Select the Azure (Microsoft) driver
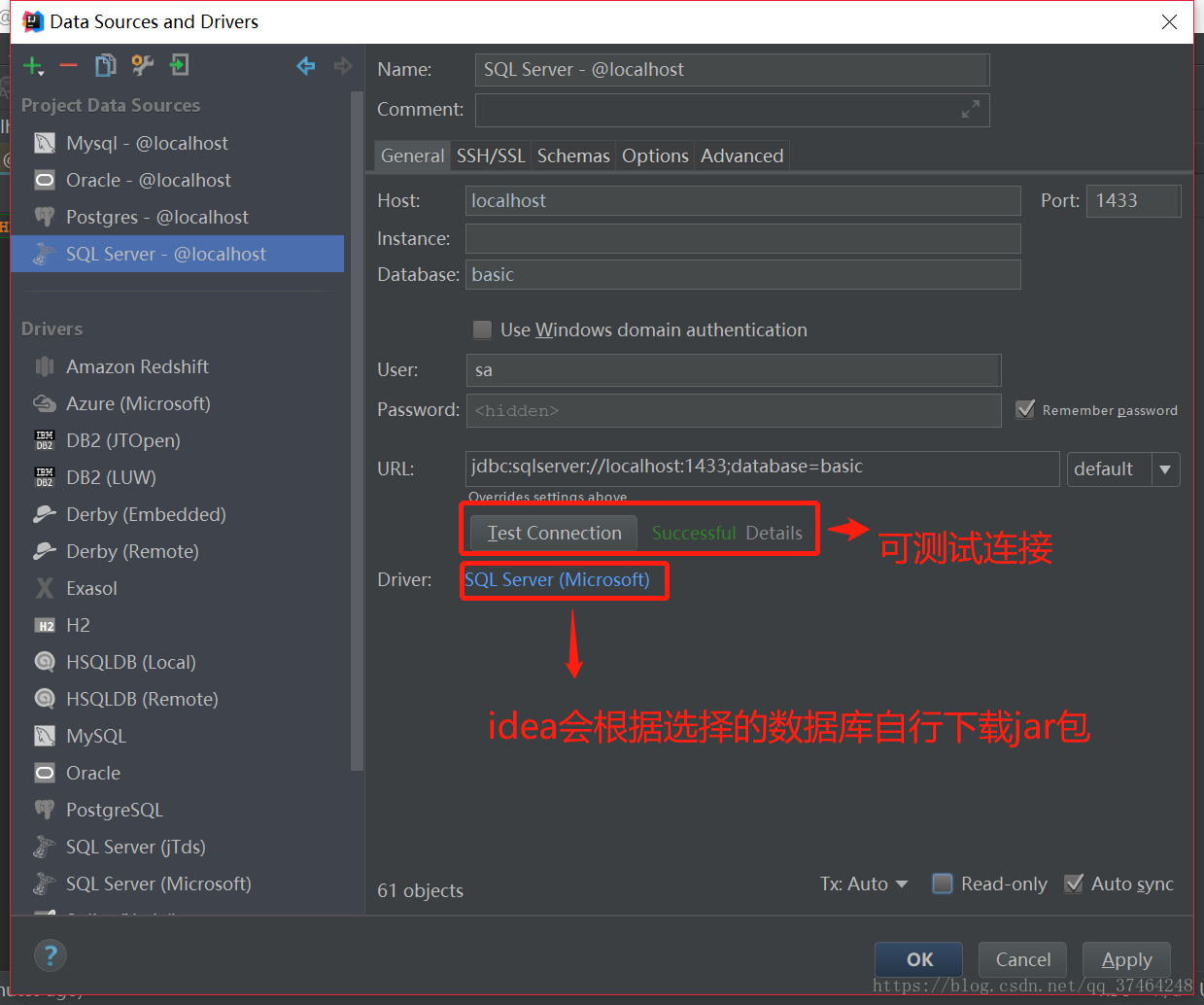This screenshot has width=1204, height=1005. (x=177, y=403)
